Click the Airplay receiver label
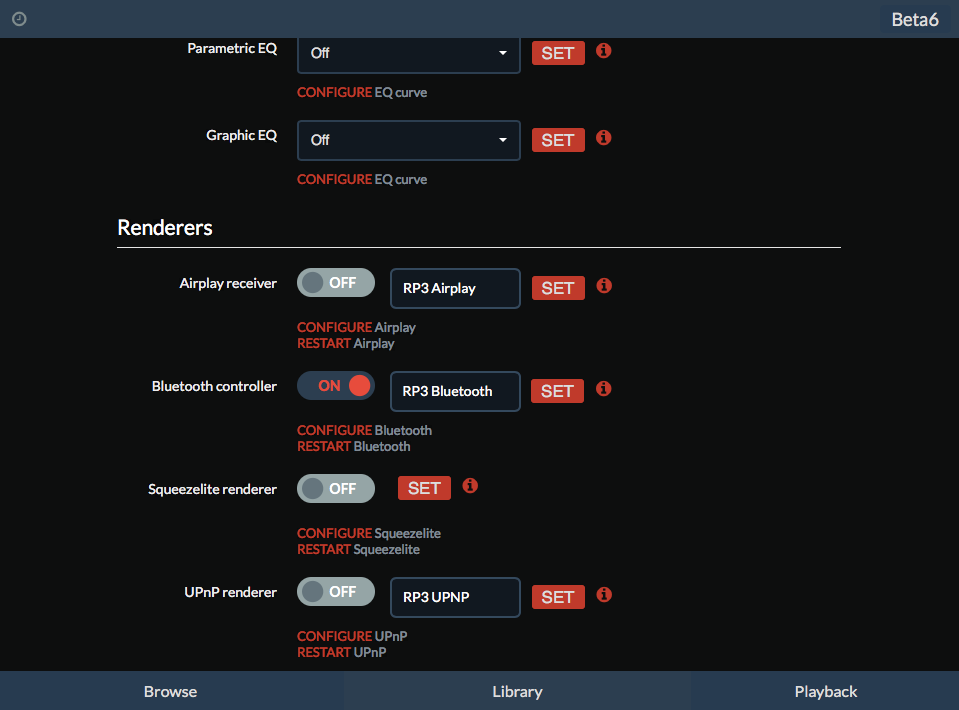959x710 pixels. 228,283
